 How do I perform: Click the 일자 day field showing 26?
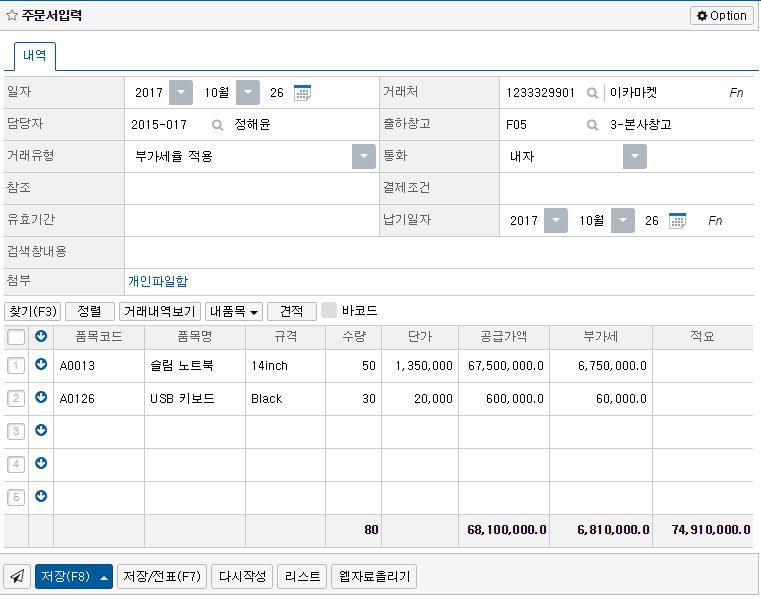tap(277, 92)
